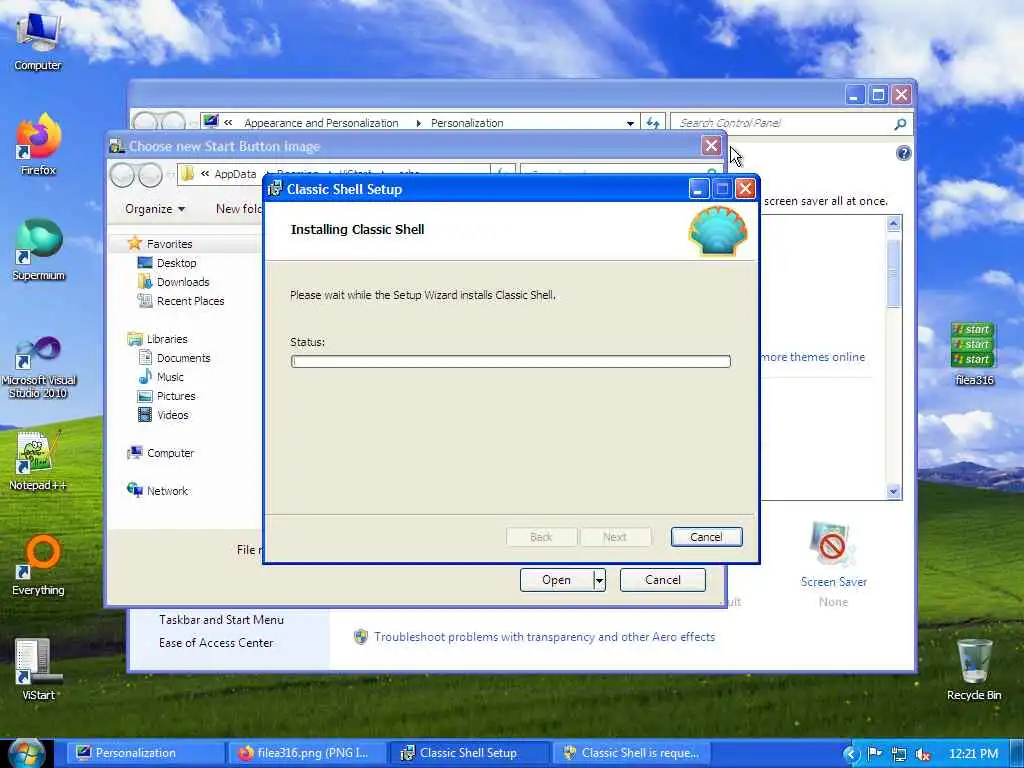Go forward in the file dialog

pyautogui.click(x=150, y=175)
